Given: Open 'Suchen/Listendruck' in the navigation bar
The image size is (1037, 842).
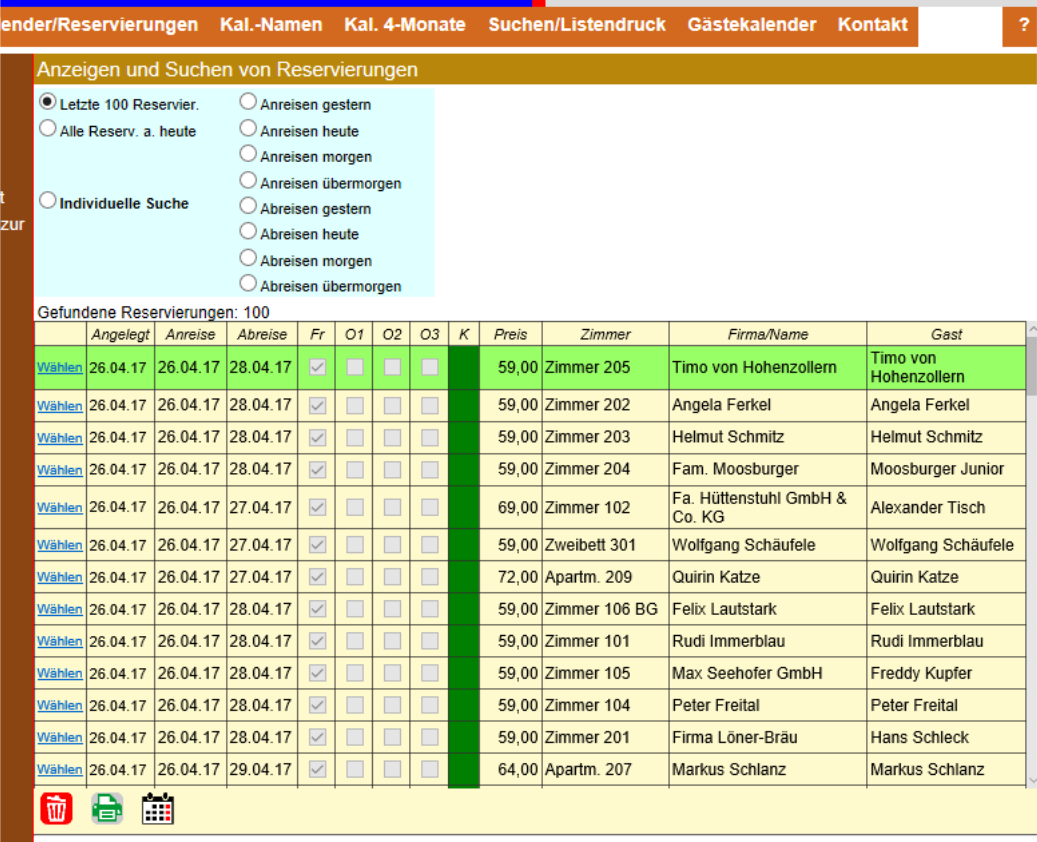Looking at the screenshot, I should (577, 25).
